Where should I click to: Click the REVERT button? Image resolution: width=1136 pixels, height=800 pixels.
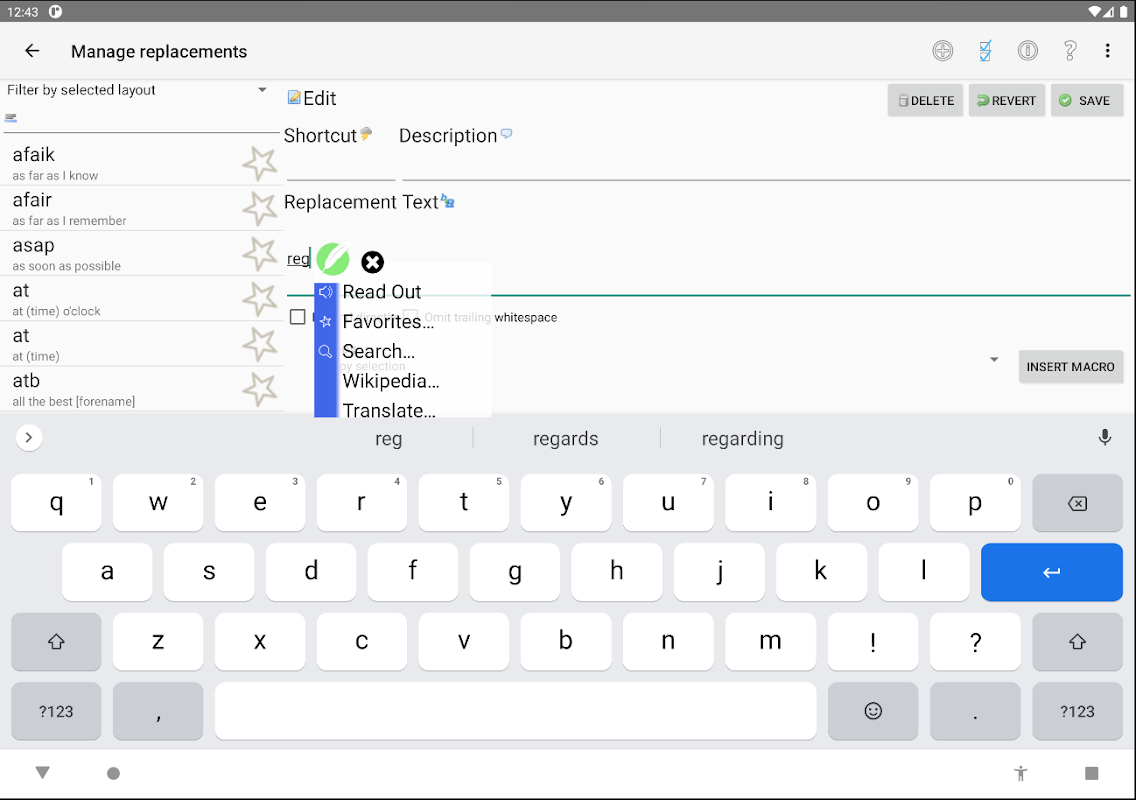tap(1006, 101)
